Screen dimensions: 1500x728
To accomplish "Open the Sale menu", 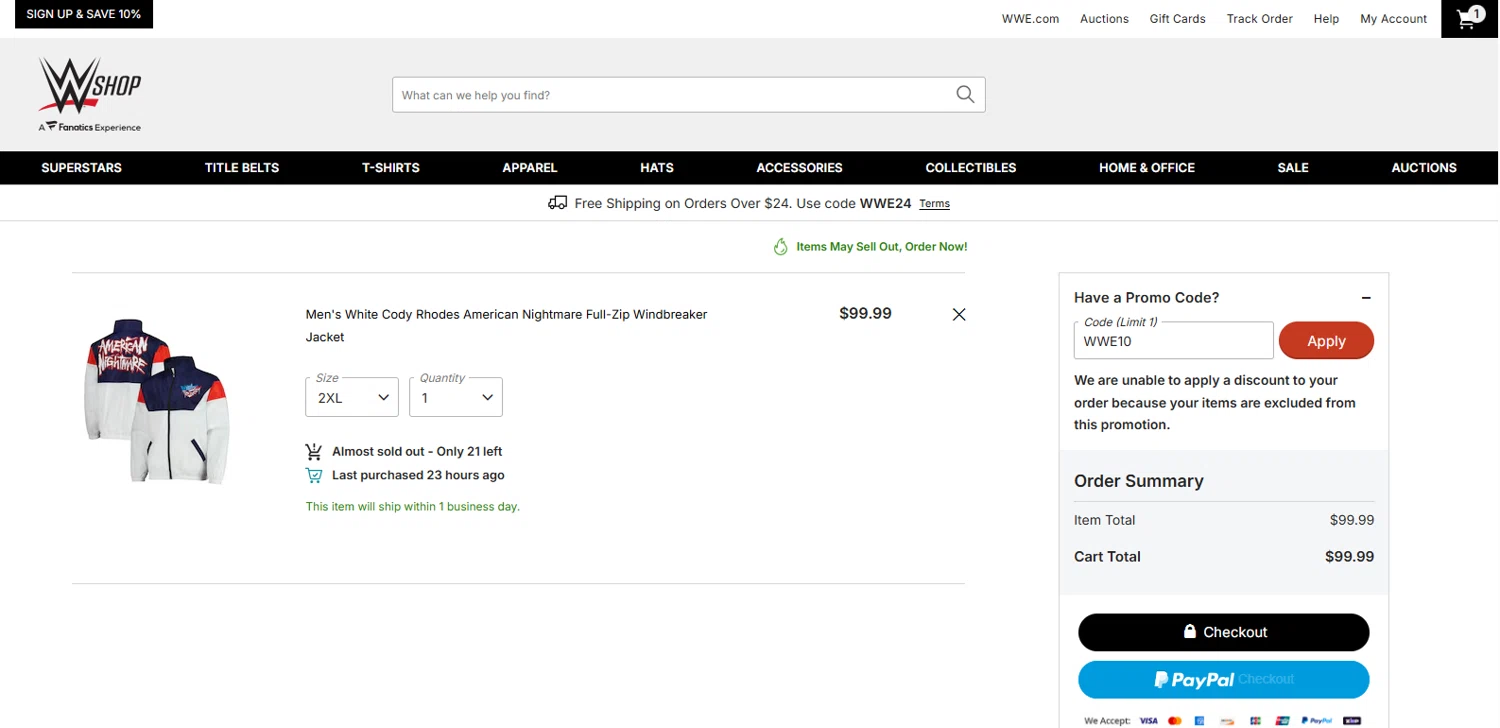I will pos(1293,168).
